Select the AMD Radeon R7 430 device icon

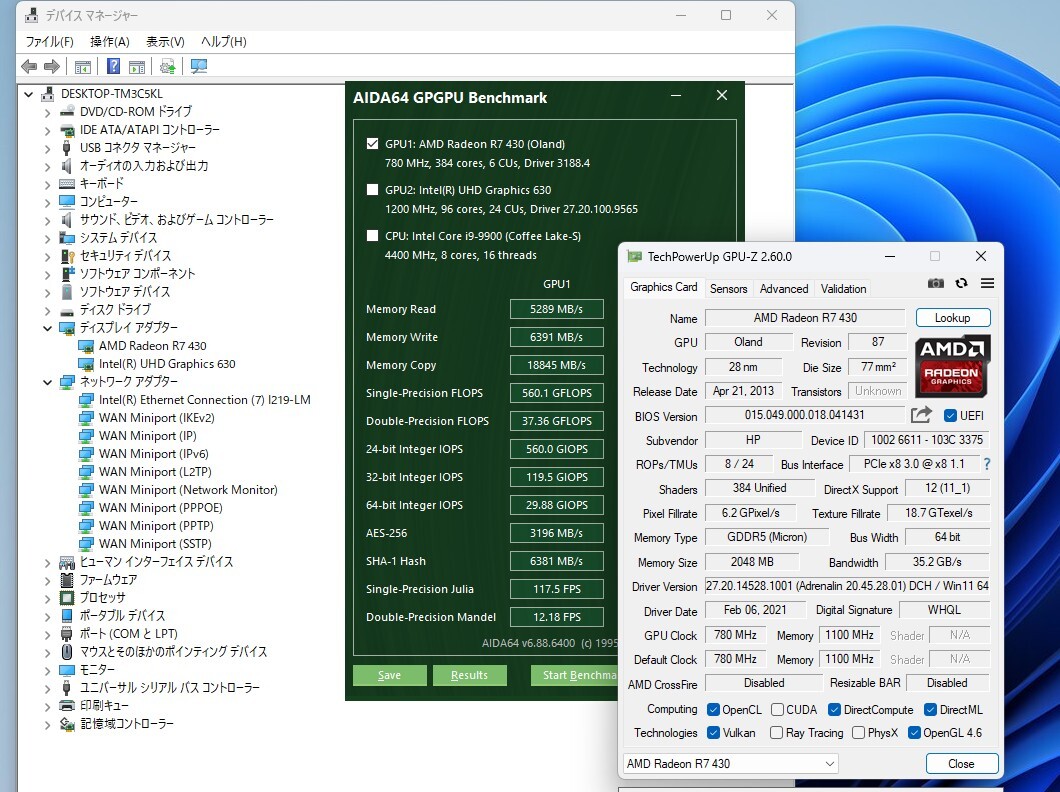pyautogui.click(x=86, y=346)
